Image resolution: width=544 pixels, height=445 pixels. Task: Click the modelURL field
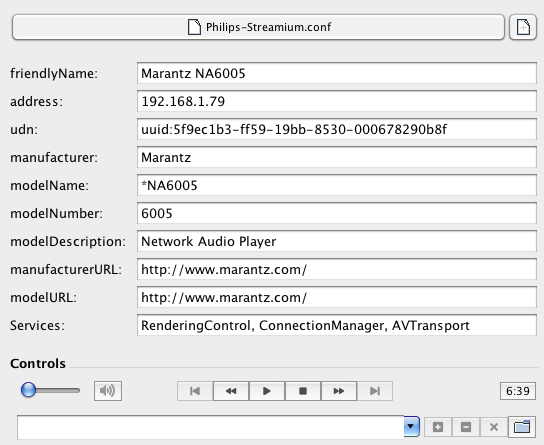pyautogui.click(x=337, y=297)
